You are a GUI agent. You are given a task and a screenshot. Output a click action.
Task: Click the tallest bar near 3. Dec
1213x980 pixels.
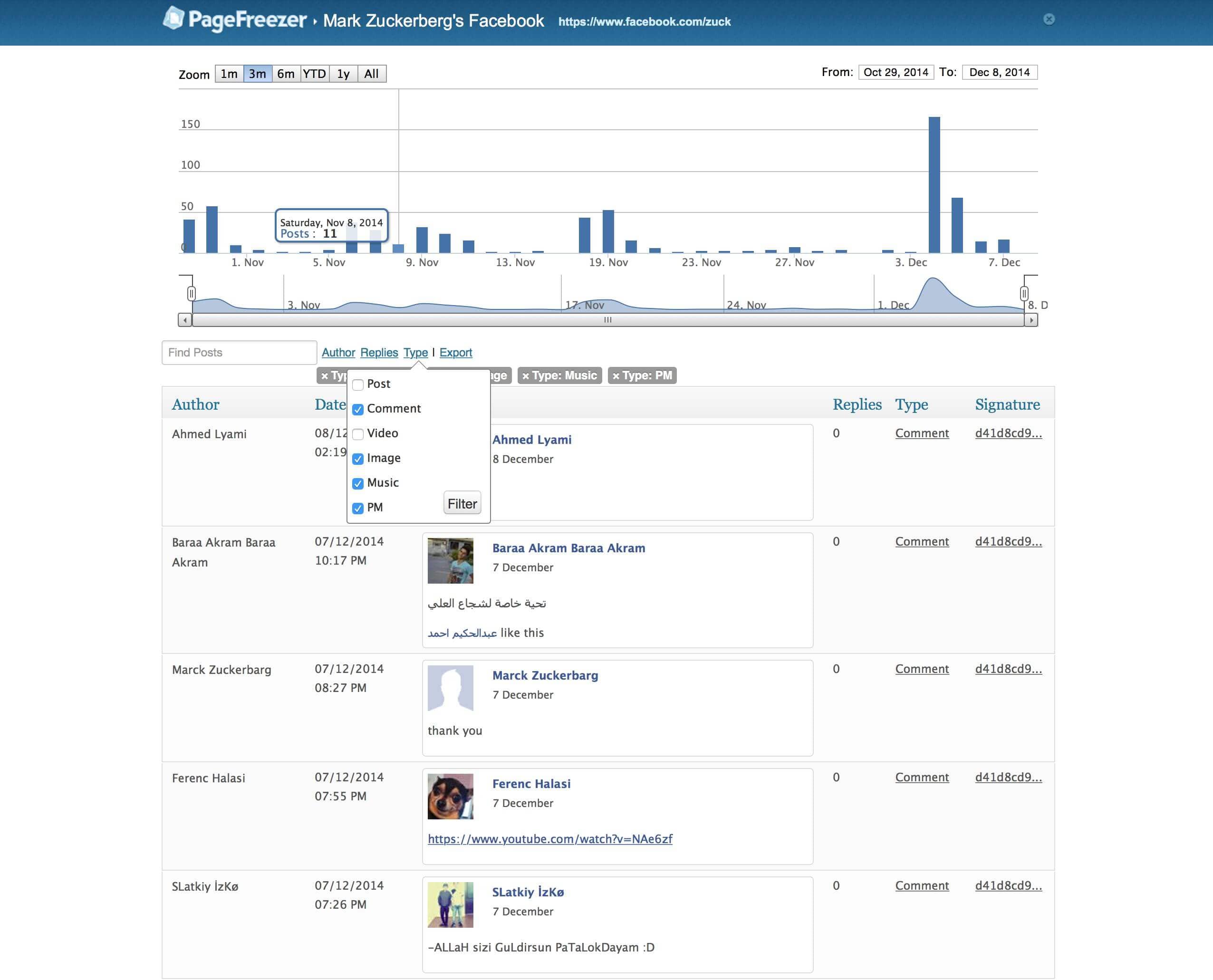(x=934, y=184)
